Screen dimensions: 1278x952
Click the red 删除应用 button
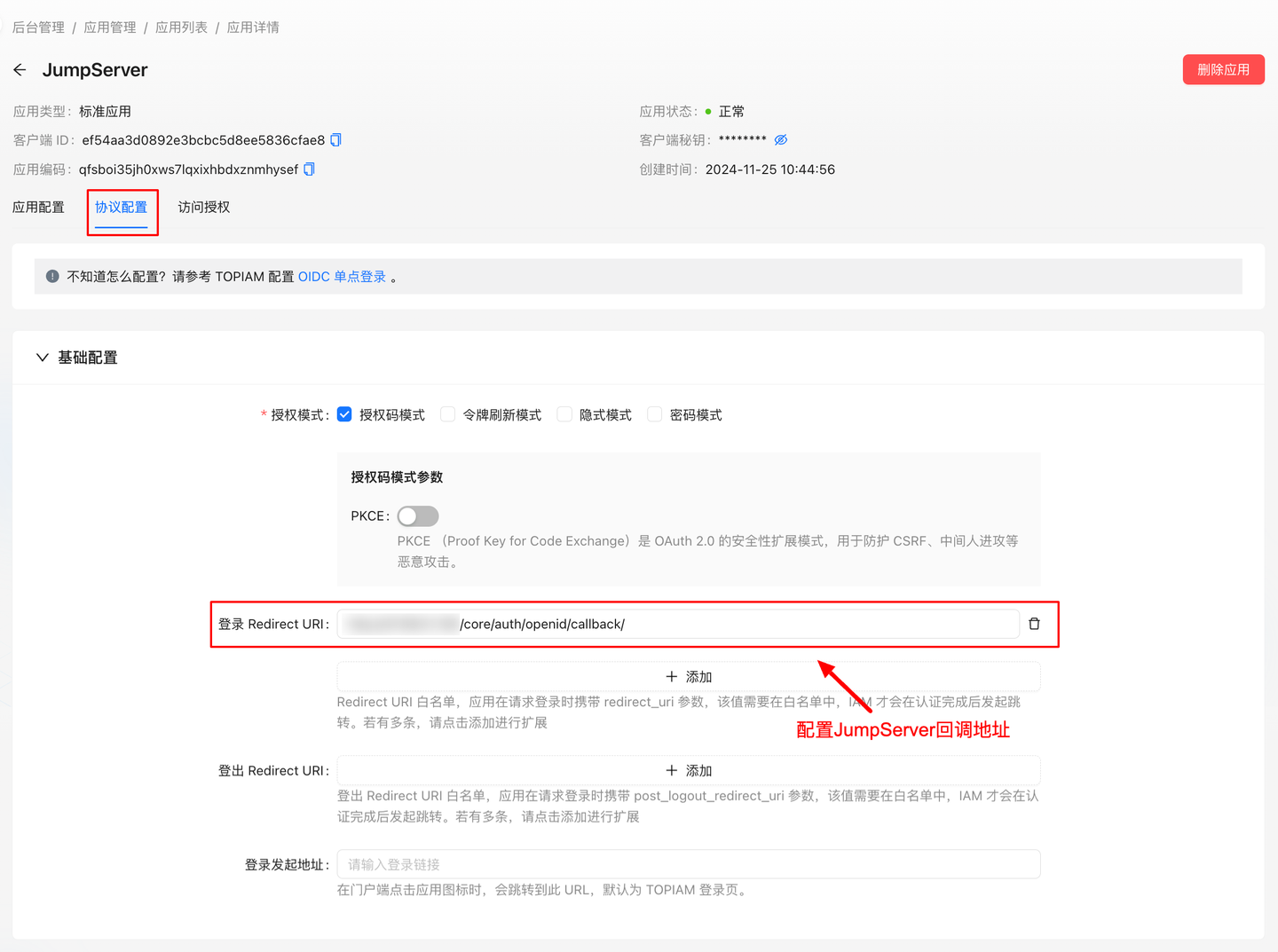[x=1223, y=69]
